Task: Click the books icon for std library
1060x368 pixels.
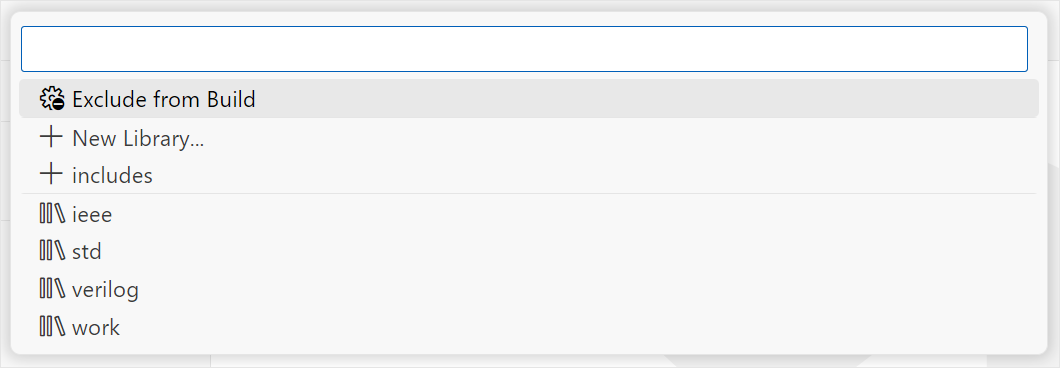Action: coord(52,252)
